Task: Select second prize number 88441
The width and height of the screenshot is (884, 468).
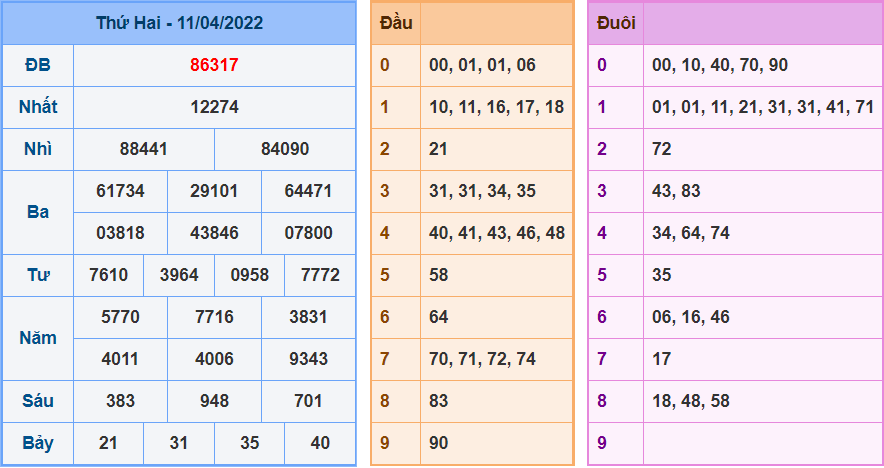Action: tap(144, 149)
